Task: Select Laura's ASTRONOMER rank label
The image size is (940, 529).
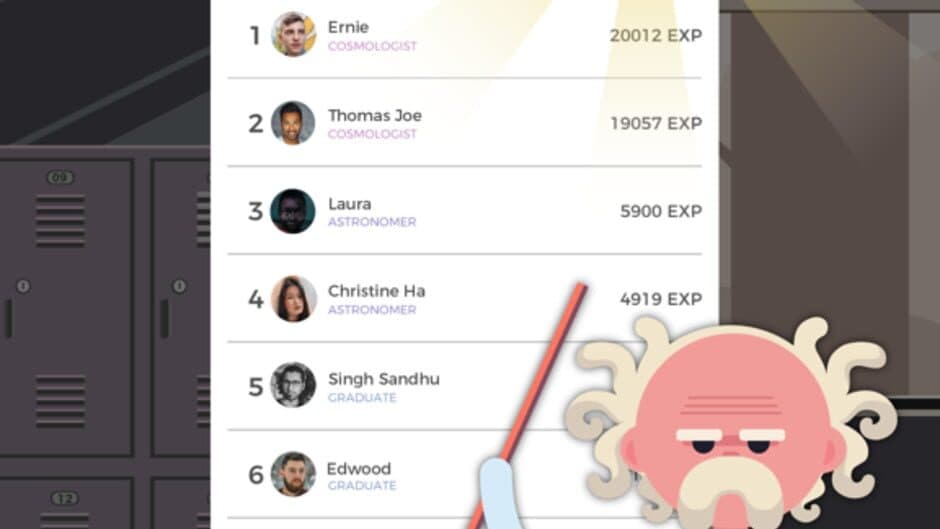Action: tap(372, 222)
